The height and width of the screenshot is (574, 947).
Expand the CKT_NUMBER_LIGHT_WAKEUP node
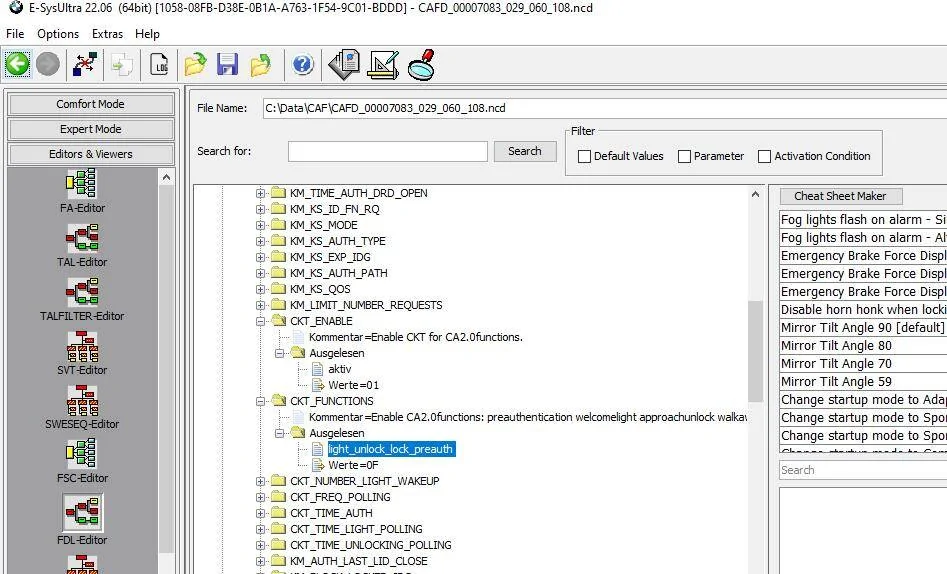click(260, 482)
